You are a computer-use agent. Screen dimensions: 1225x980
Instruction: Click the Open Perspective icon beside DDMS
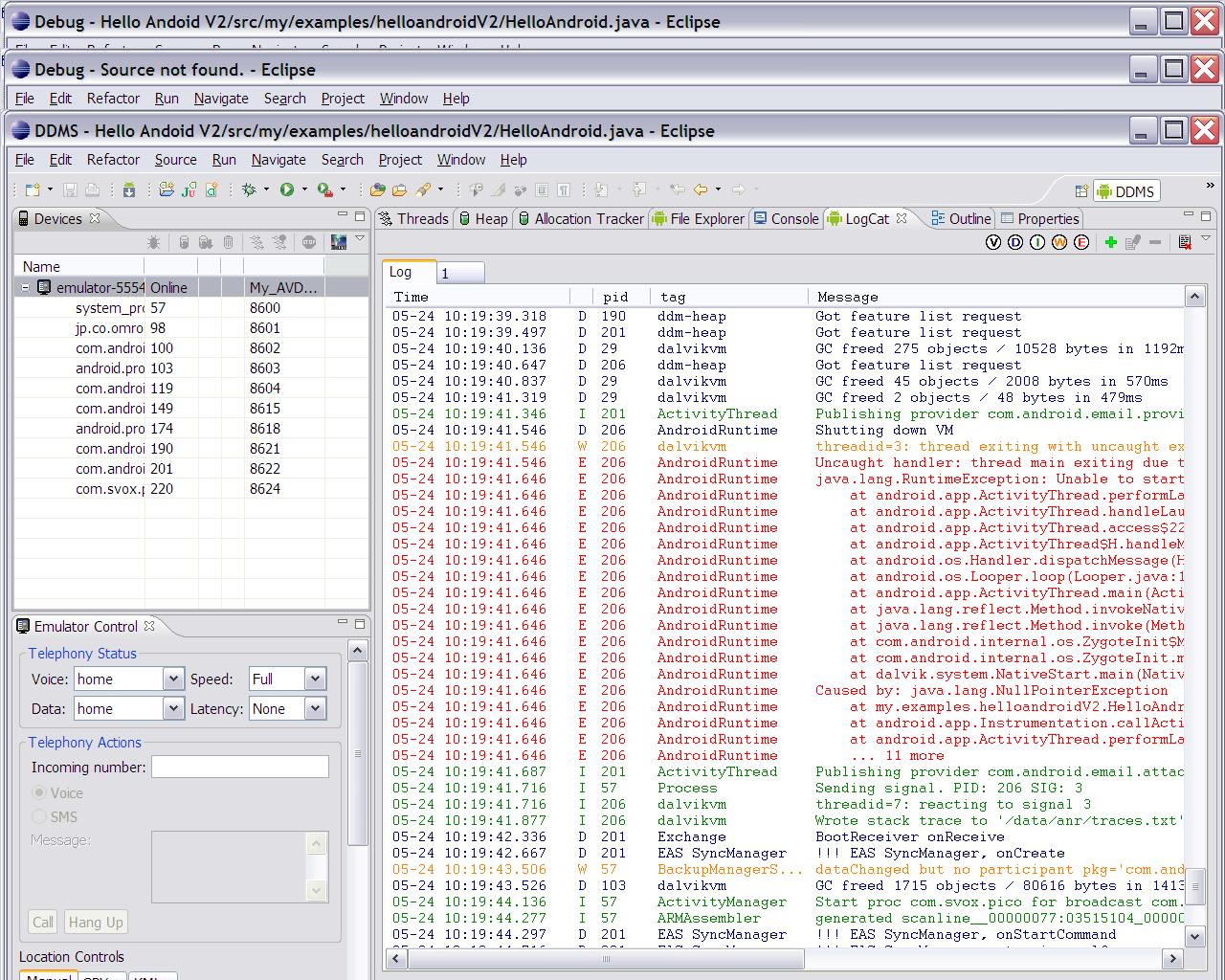click(1081, 191)
